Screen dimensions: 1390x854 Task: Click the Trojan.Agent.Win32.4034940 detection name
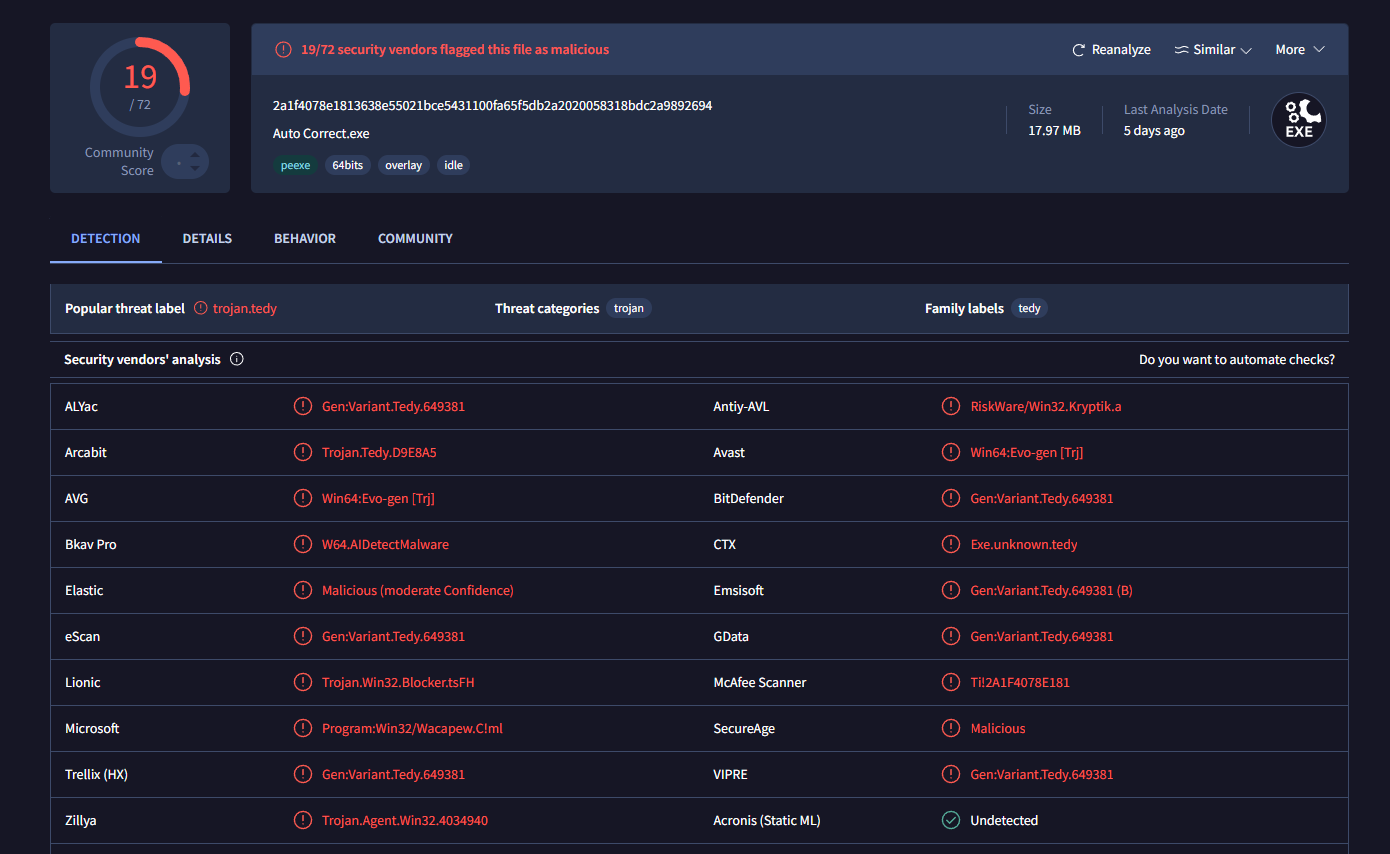(405, 820)
